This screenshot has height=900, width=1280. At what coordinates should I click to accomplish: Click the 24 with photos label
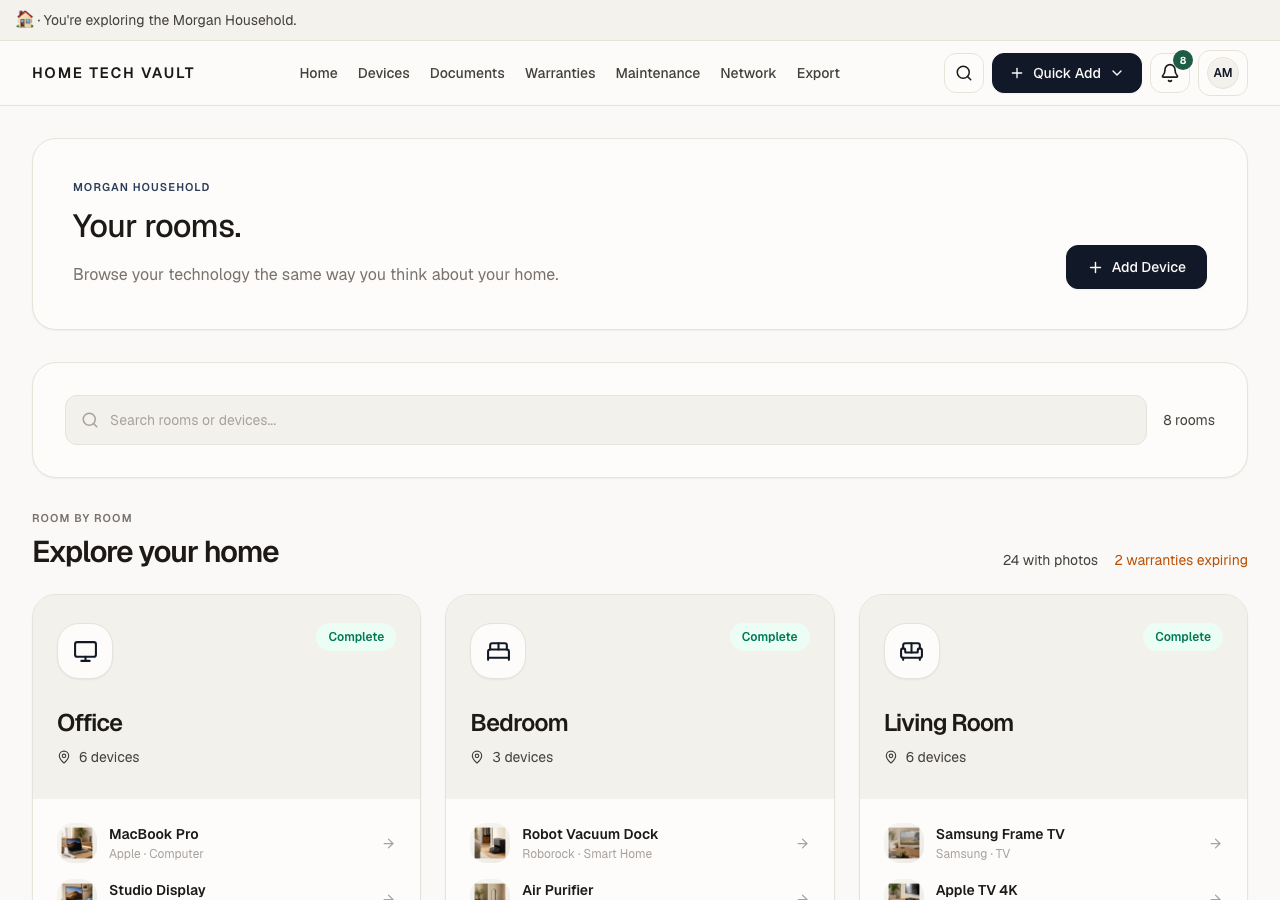pyautogui.click(x=1050, y=560)
